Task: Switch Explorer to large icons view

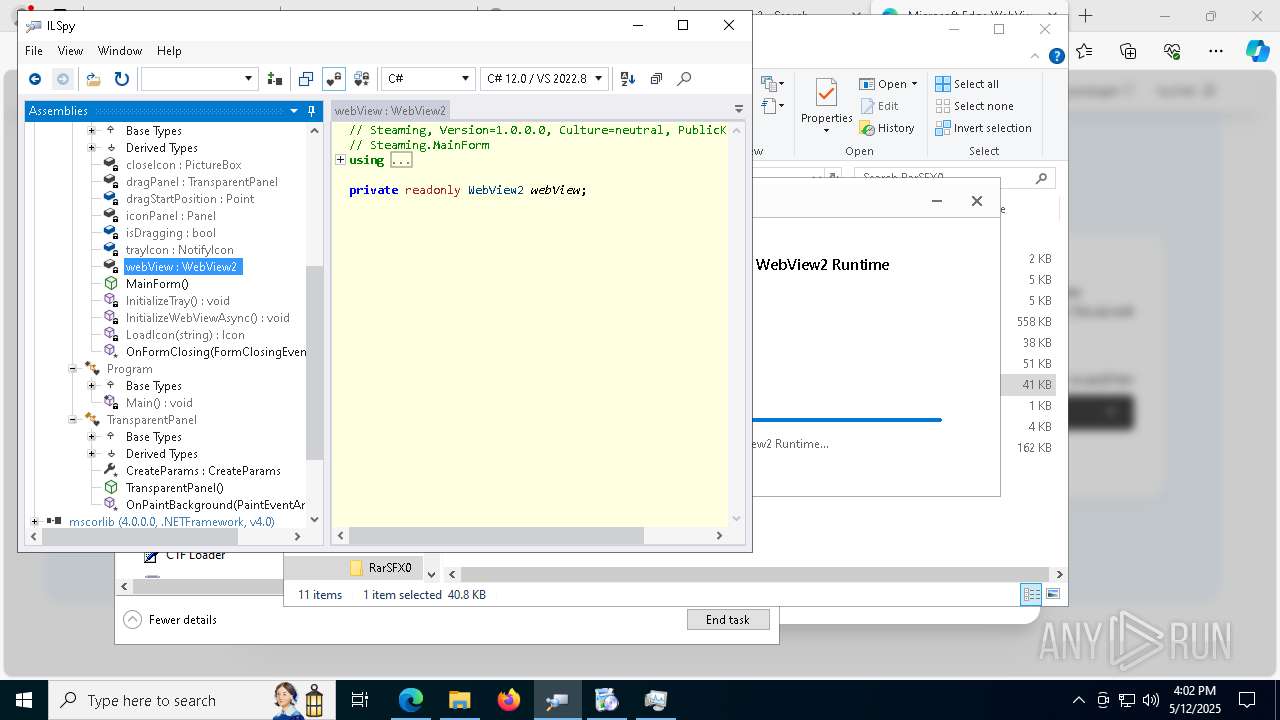Action: (x=1052, y=595)
